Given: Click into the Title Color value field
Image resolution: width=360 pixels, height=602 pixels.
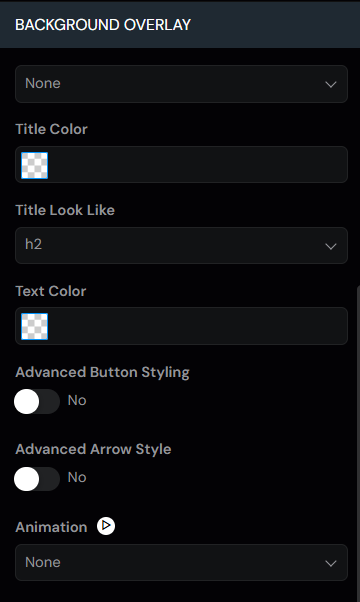Looking at the screenshot, I should [196, 165].
